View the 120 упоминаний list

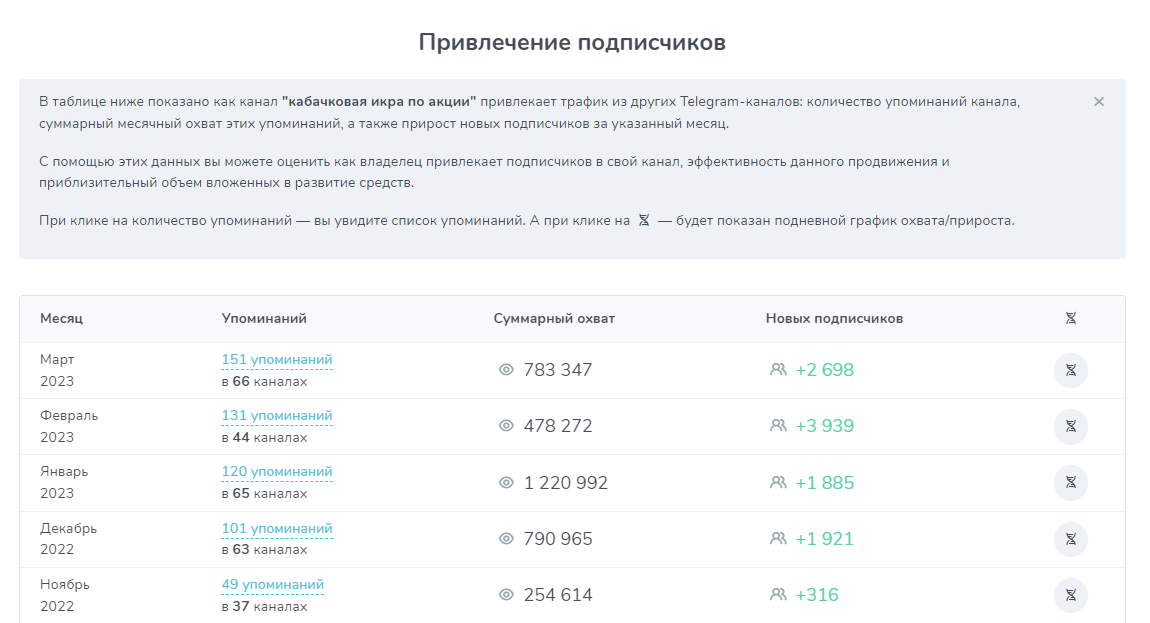(277, 472)
